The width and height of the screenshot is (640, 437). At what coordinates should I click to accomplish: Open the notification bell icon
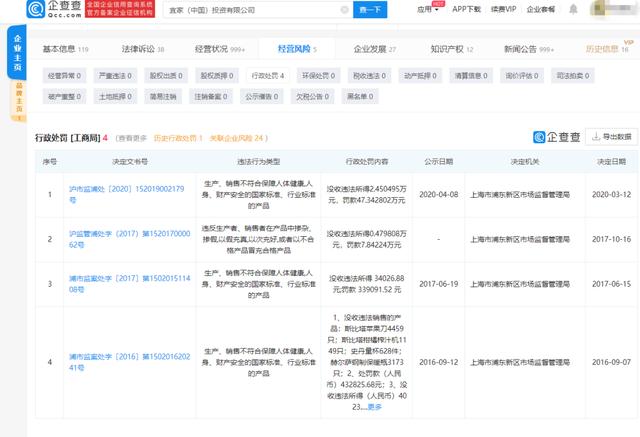coord(573,9)
